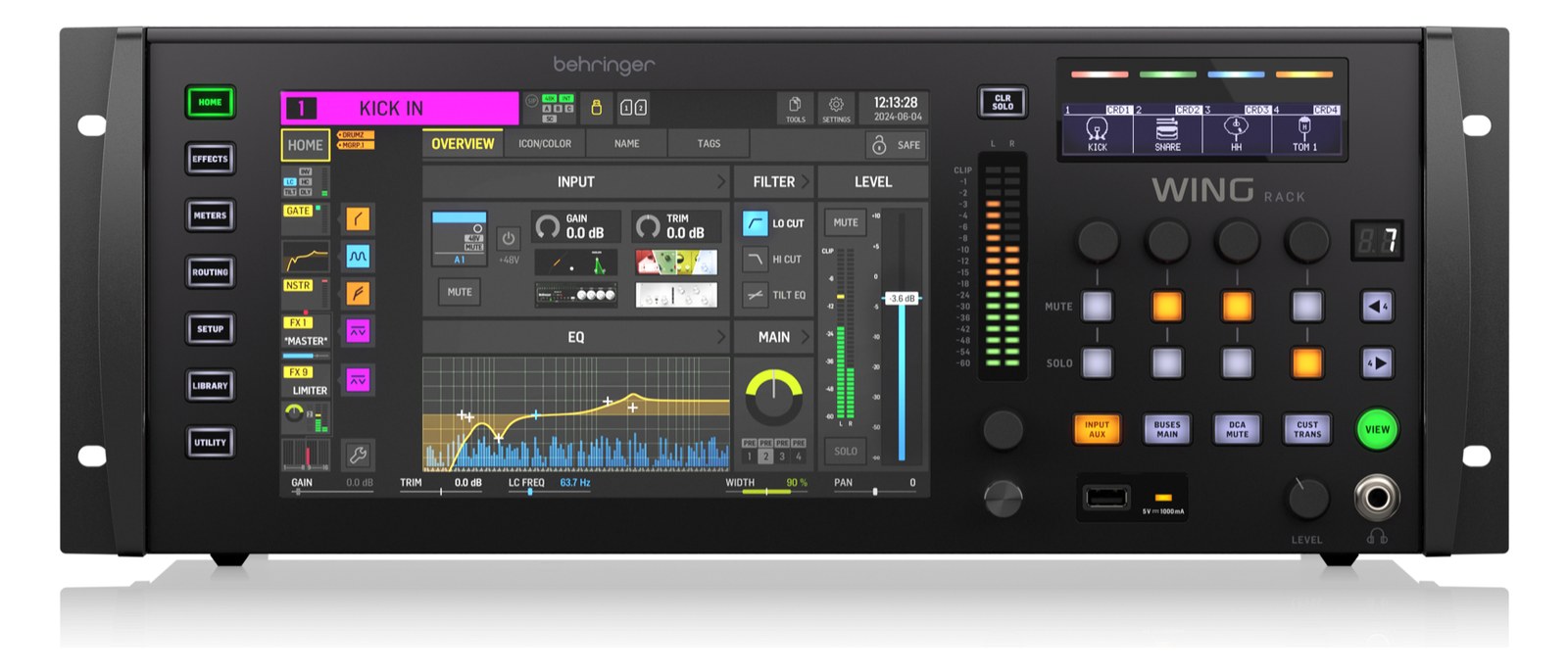Toggle the fourth hardware SOLO button lit orange

point(1306,362)
